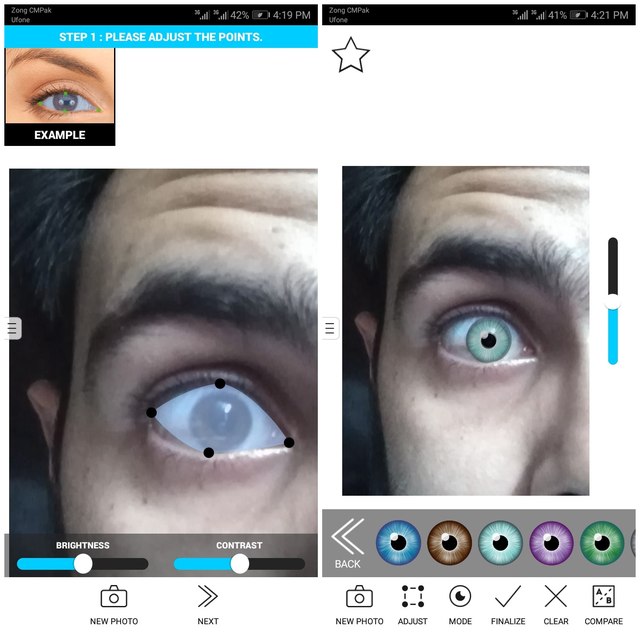Select the bottom eyelid control point
This screenshot has width=640, height=636.
point(209,452)
